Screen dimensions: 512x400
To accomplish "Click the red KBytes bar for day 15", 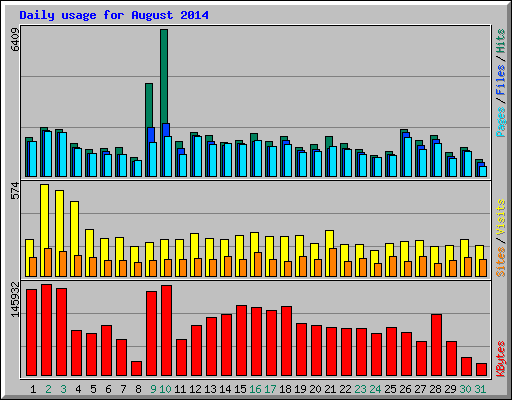I will coord(242,340).
